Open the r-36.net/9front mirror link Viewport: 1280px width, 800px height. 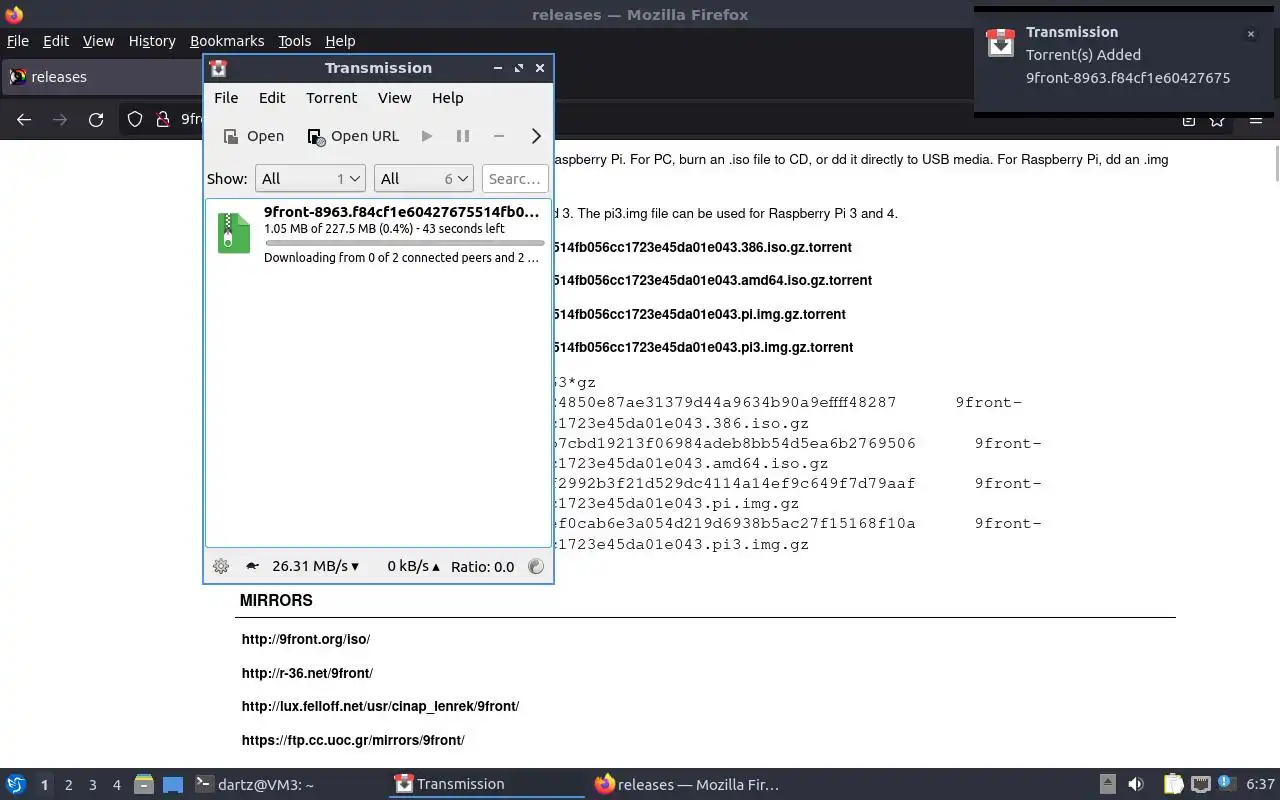coord(307,673)
